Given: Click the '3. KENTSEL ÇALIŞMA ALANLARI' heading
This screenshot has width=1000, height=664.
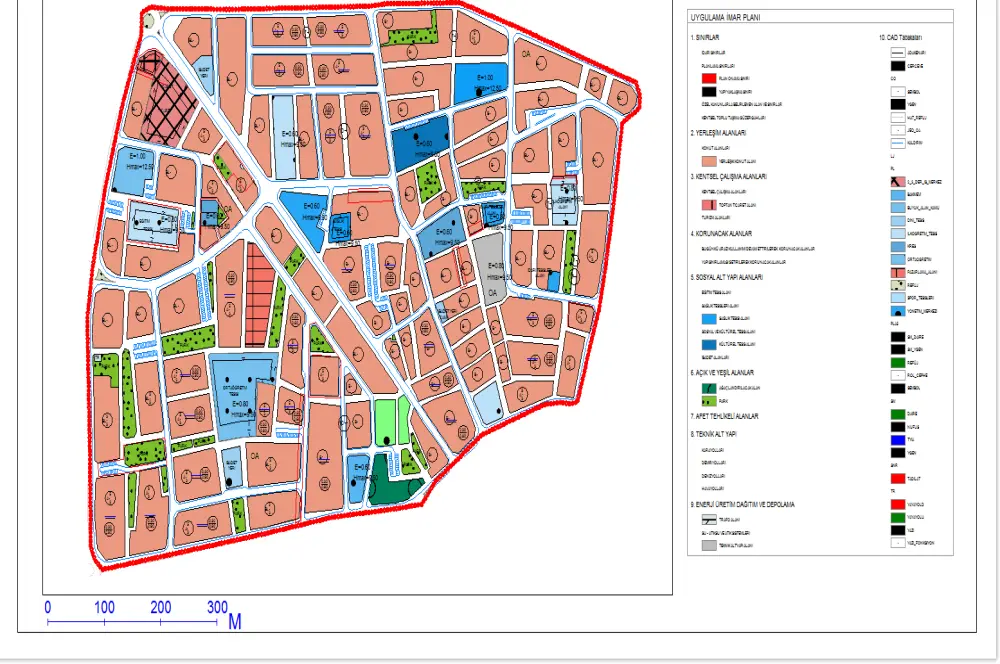Looking at the screenshot, I should tap(728, 177).
